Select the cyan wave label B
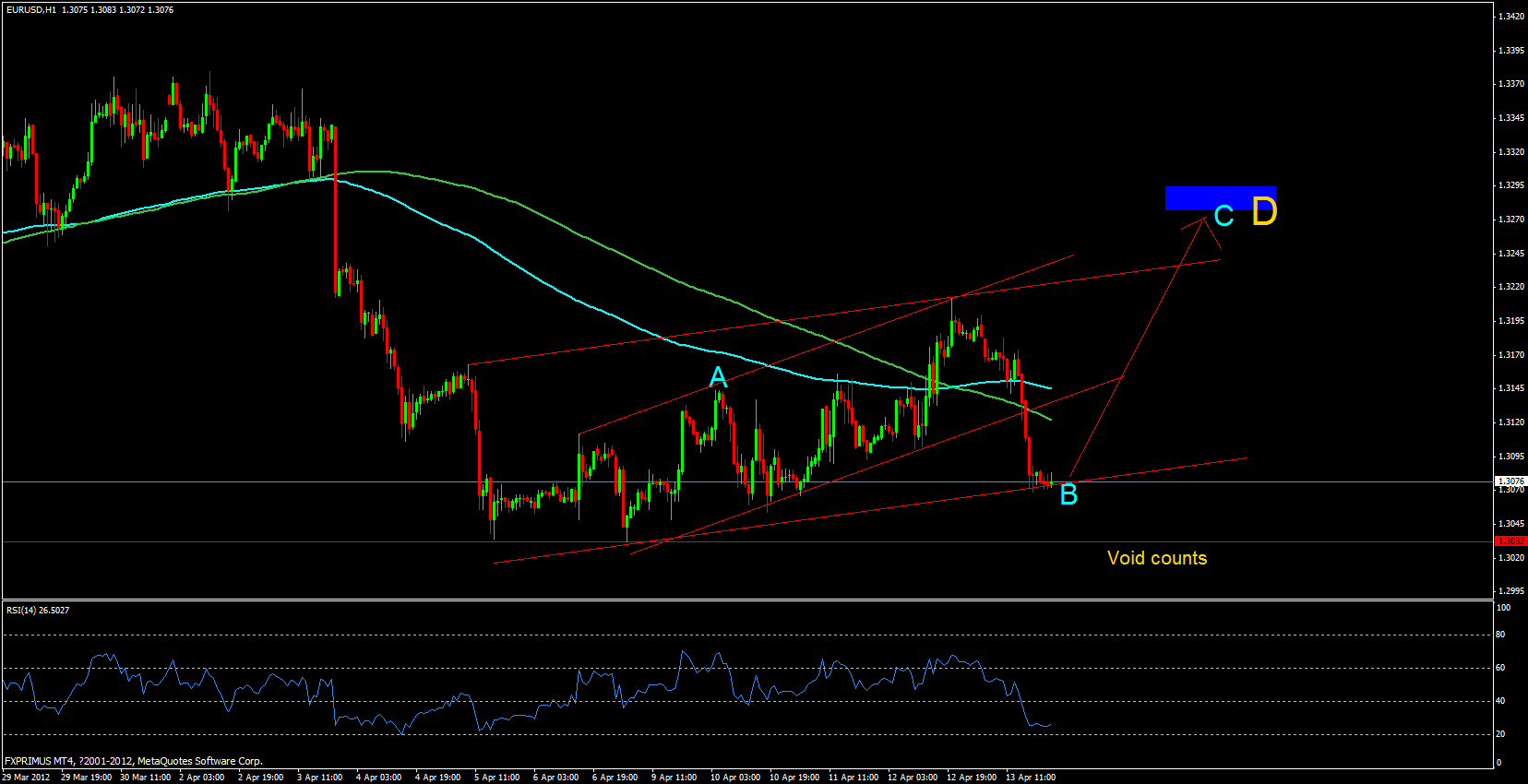Image resolution: width=1528 pixels, height=784 pixels. pyautogui.click(x=1068, y=495)
